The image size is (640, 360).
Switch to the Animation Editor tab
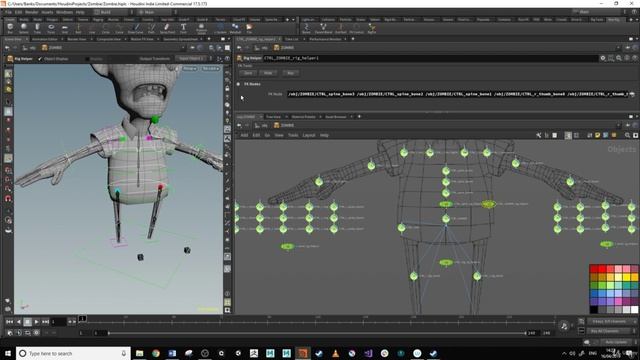click(x=44, y=39)
